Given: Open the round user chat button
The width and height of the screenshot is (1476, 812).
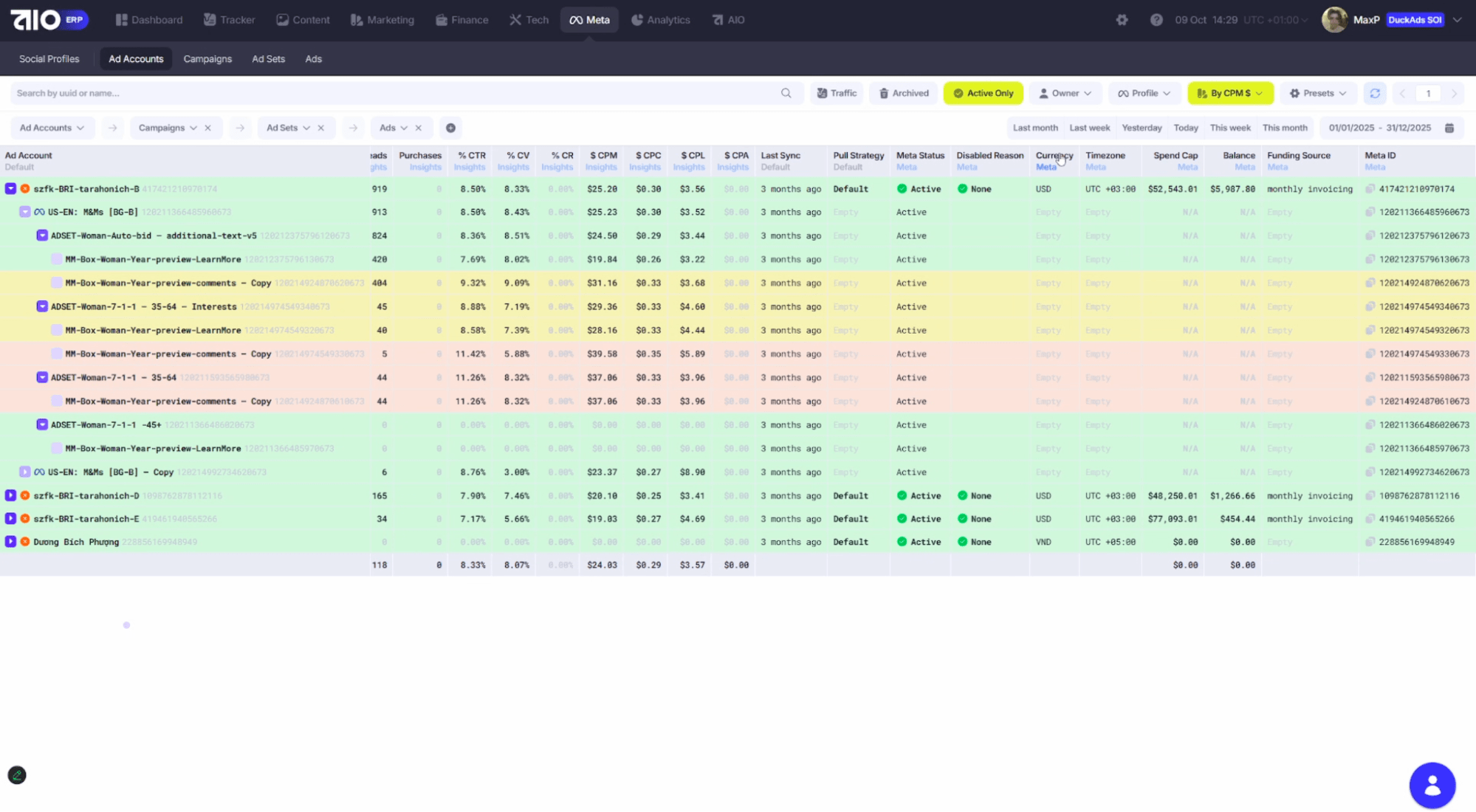Looking at the screenshot, I should tap(1432, 785).
